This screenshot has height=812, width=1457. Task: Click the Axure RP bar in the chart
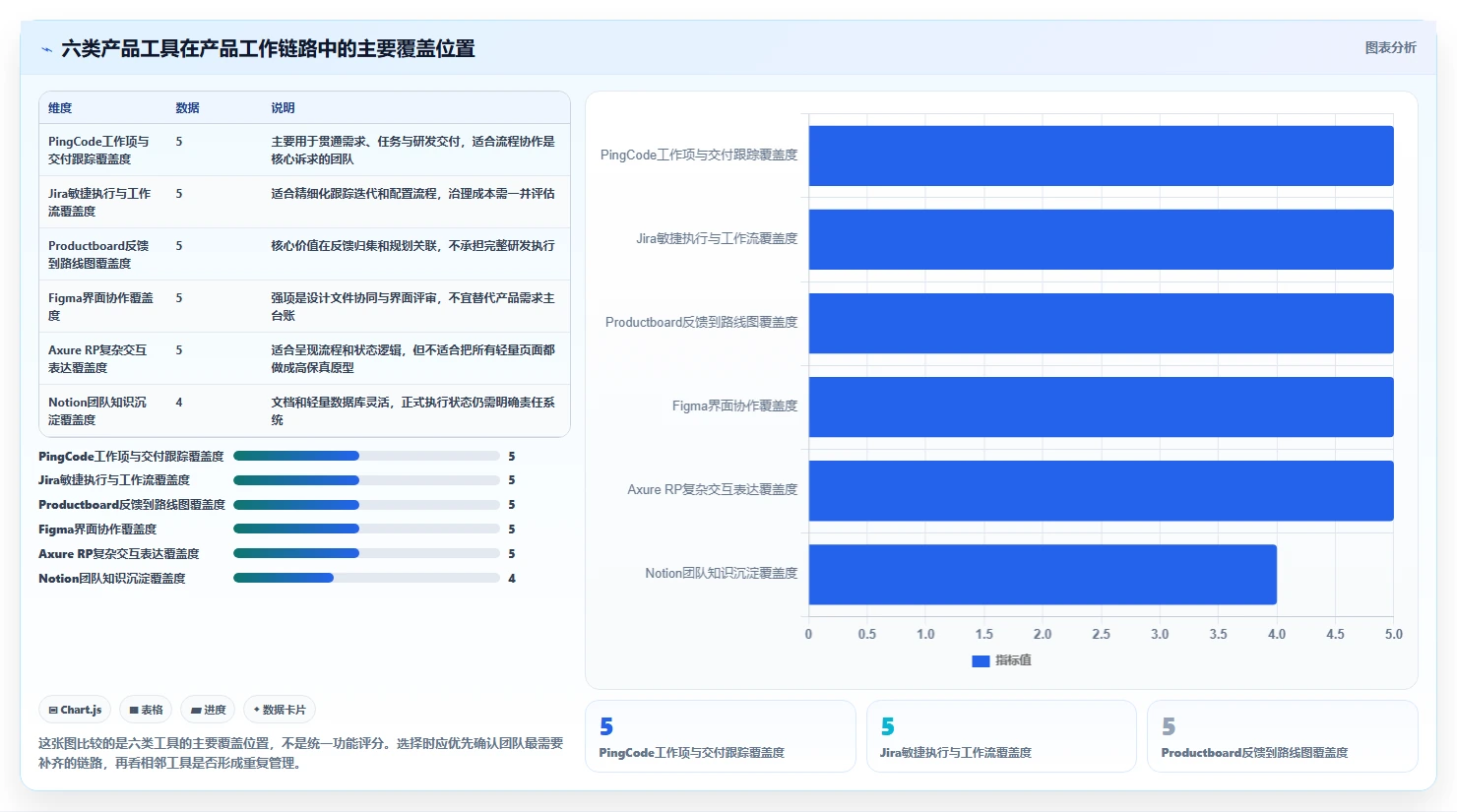(x=1101, y=490)
